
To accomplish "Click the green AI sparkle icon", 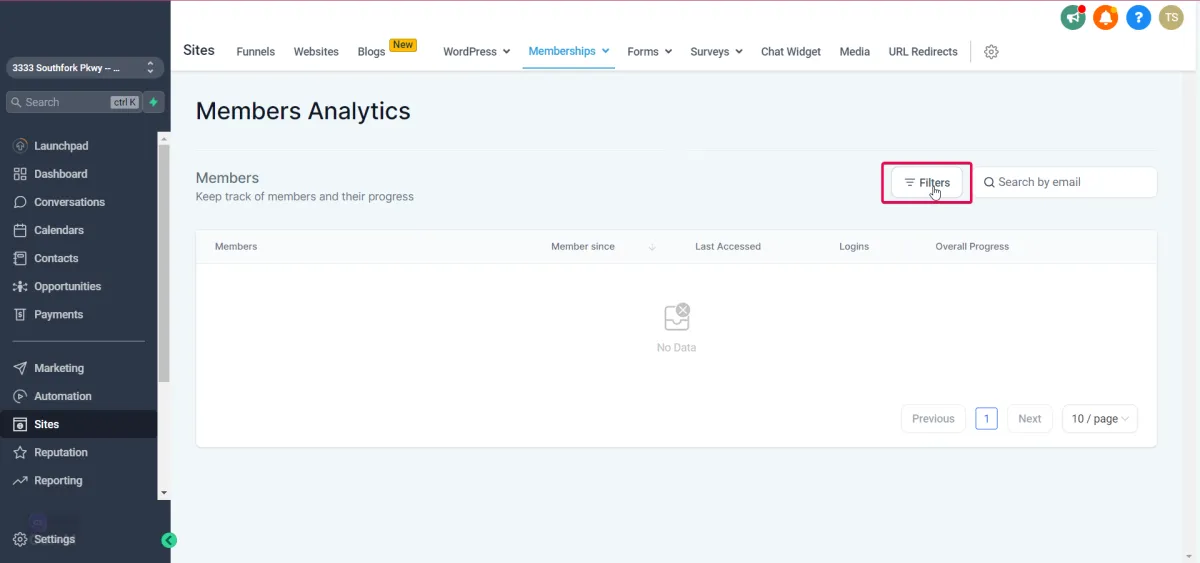I will [x=154, y=102].
